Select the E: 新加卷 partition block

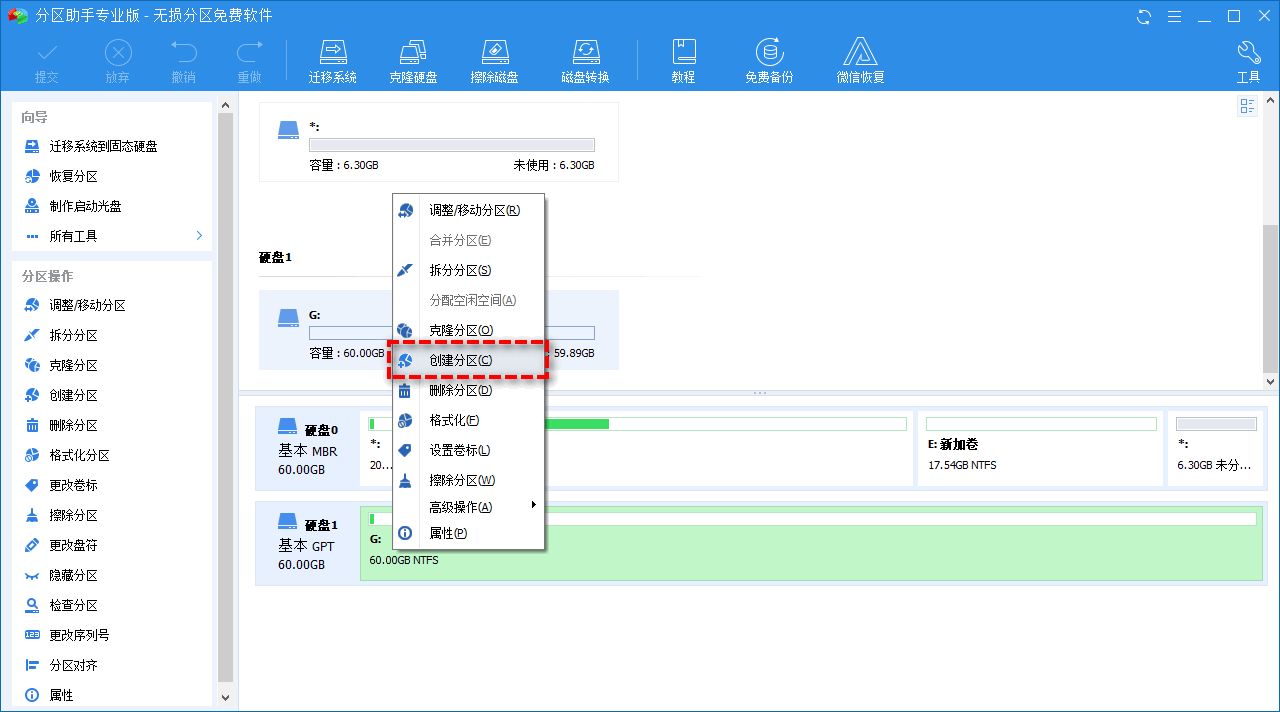[1040, 447]
